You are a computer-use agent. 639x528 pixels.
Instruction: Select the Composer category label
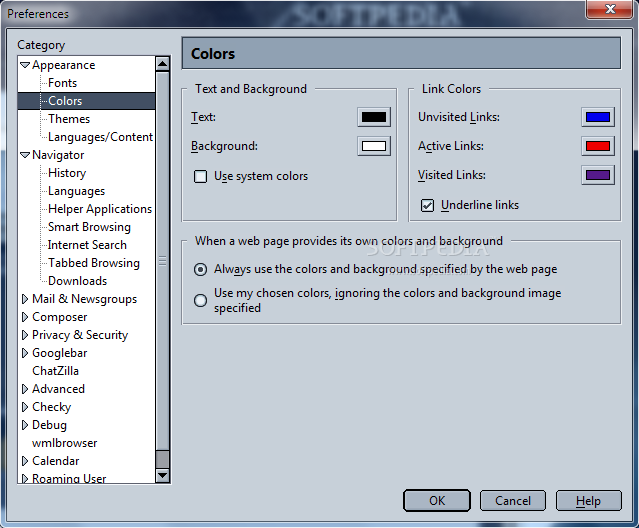click(x=59, y=317)
